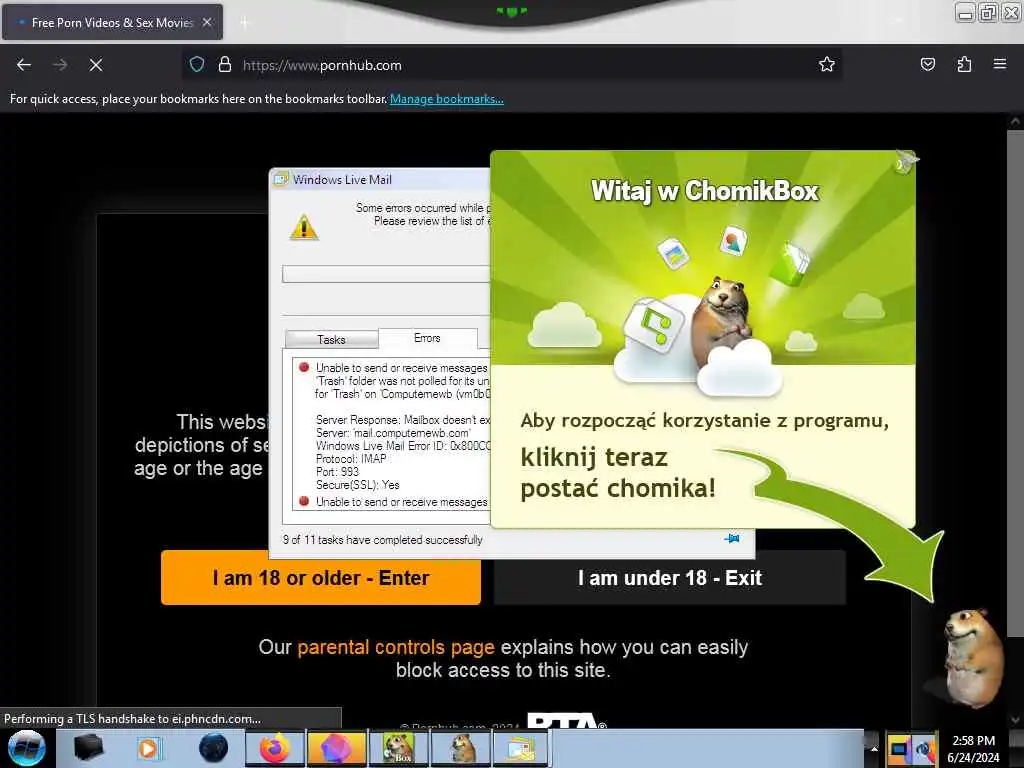Image resolution: width=1024 pixels, height=768 pixels.
Task: Click the padlock site security icon
Action: (x=225, y=65)
